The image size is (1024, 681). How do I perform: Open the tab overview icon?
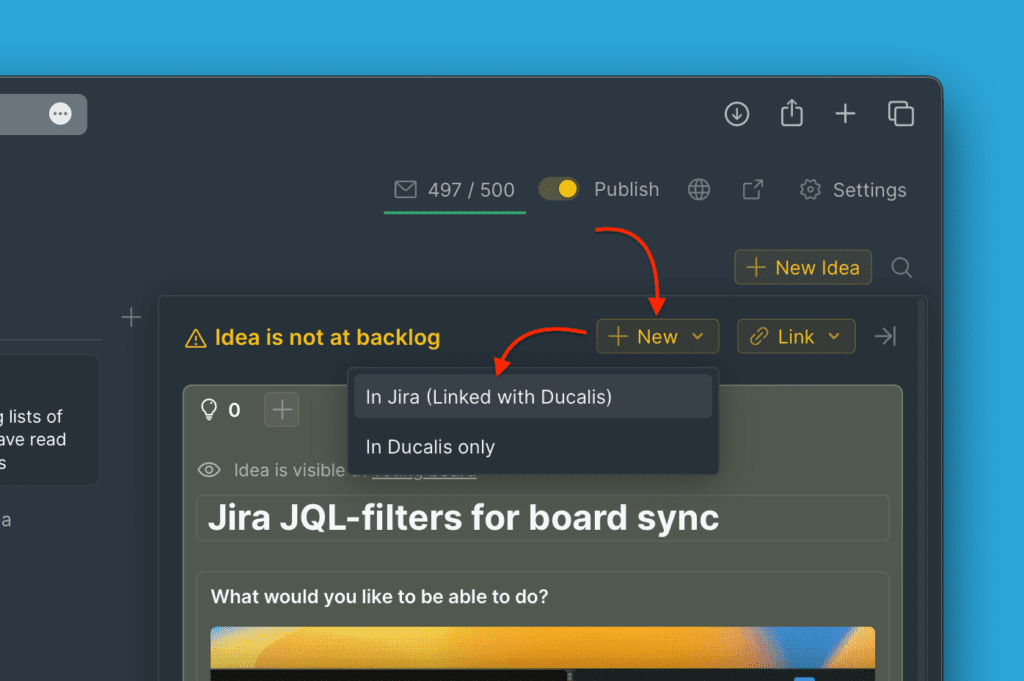(900, 114)
